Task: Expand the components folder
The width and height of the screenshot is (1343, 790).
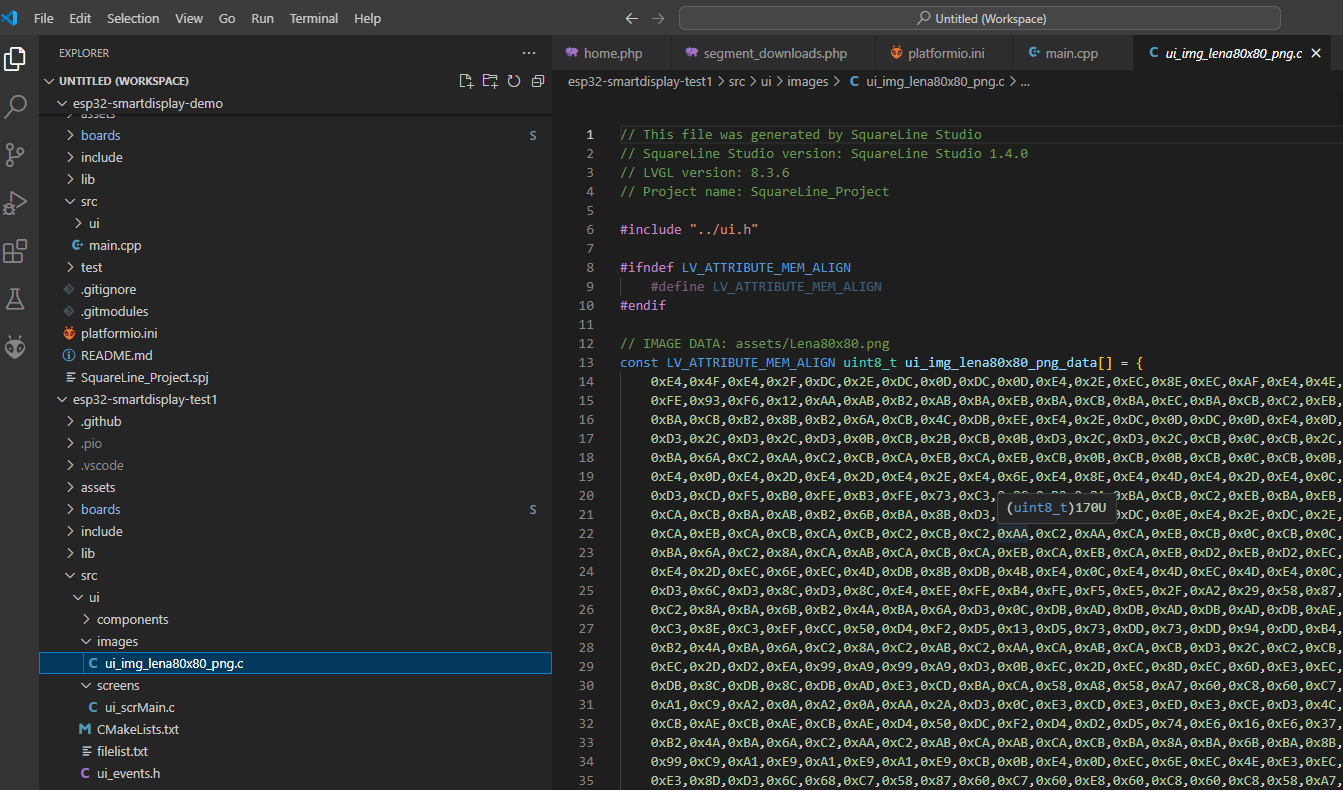Action: [132, 619]
